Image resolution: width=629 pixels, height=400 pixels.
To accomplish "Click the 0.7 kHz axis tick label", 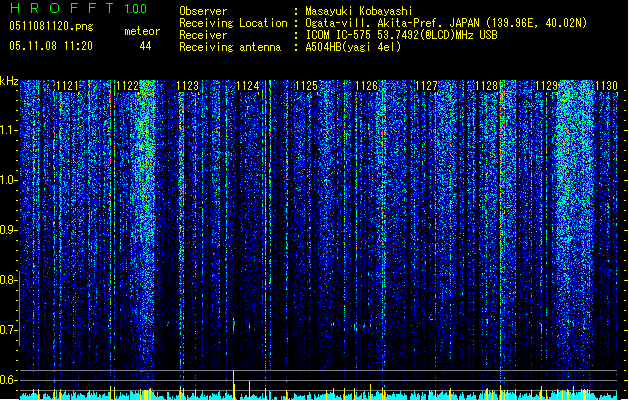I will [8, 330].
